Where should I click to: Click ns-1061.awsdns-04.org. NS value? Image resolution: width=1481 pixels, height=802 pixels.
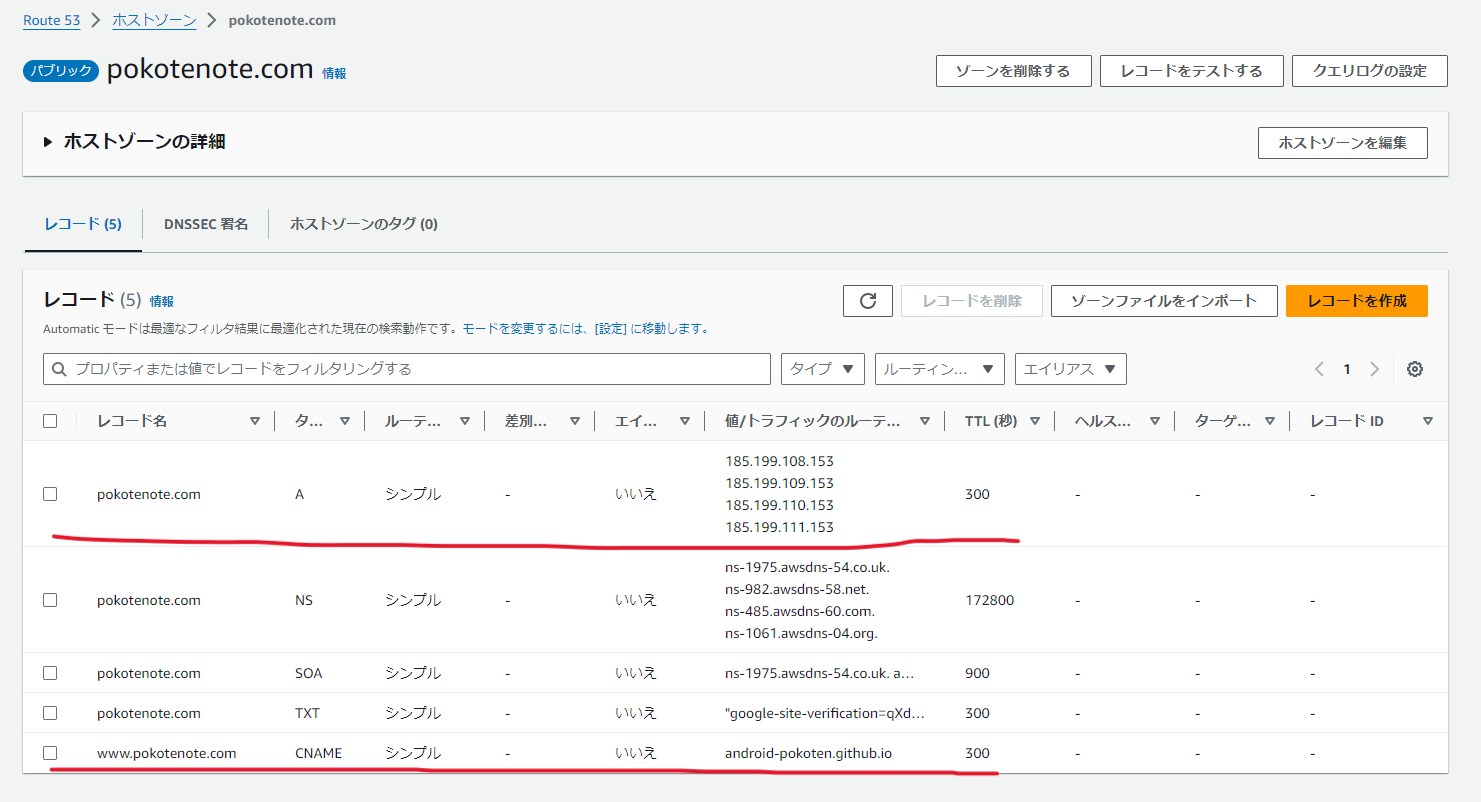[801, 633]
